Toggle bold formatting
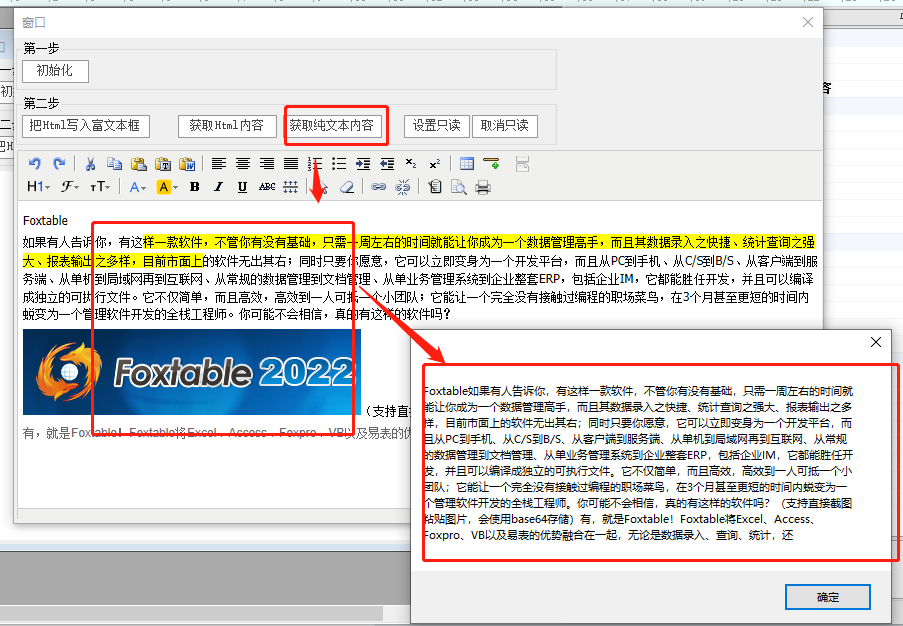The height and width of the screenshot is (626, 903). pos(195,187)
